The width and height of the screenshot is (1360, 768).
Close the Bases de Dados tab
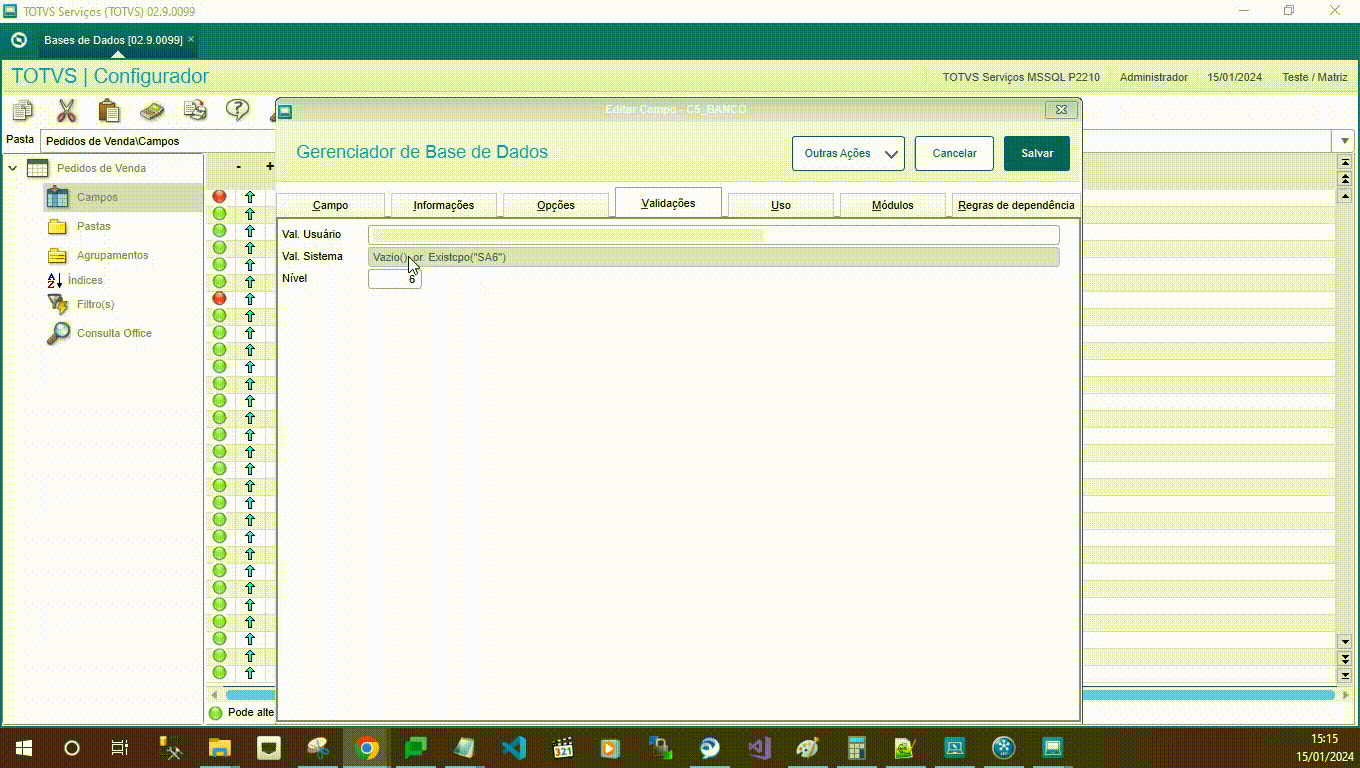click(x=191, y=40)
